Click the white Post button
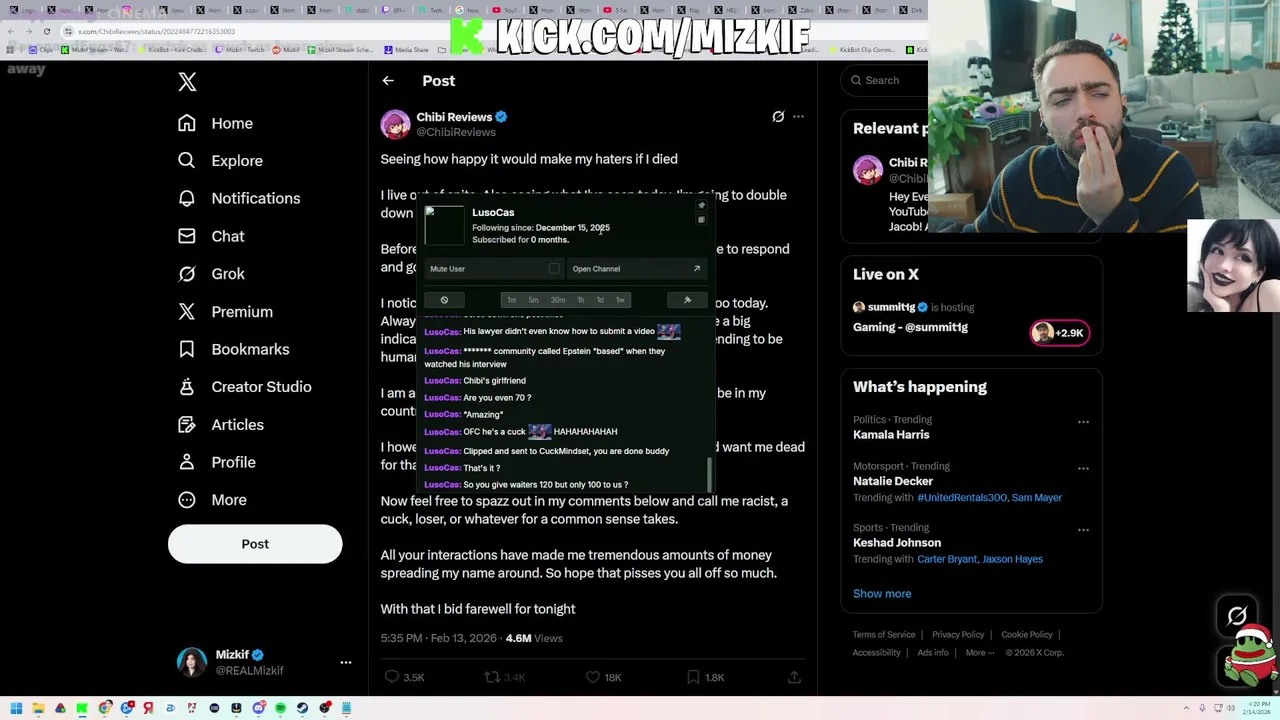This screenshot has width=1280, height=720. tap(255, 544)
